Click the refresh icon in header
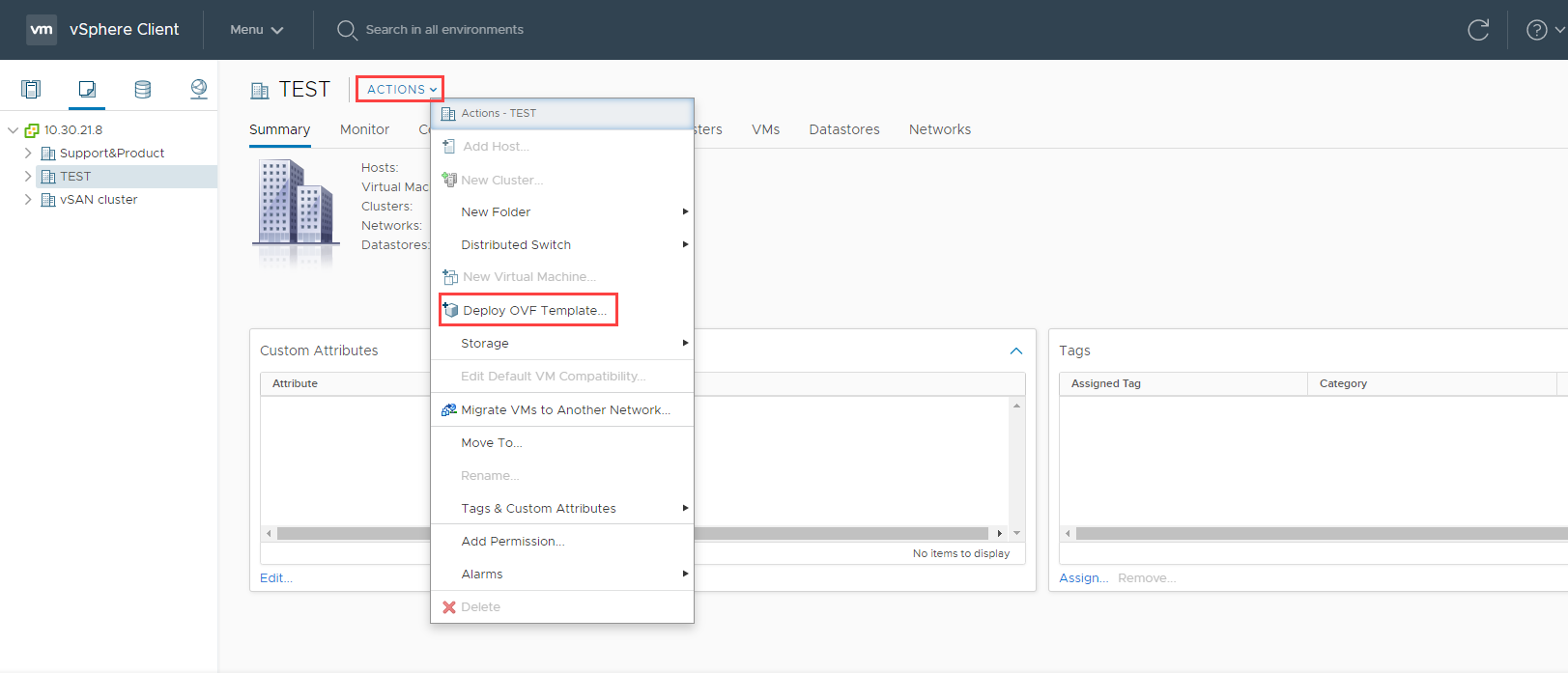 1478,30
